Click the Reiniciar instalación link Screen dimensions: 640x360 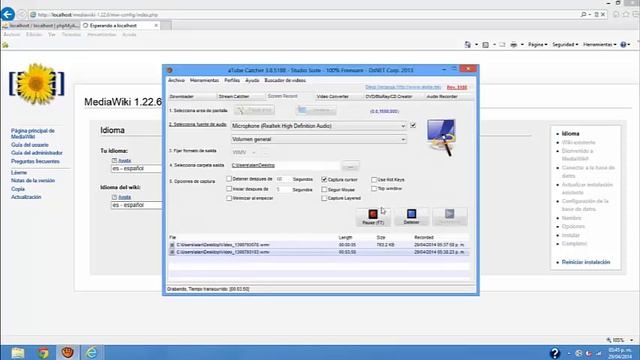(586, 262)
